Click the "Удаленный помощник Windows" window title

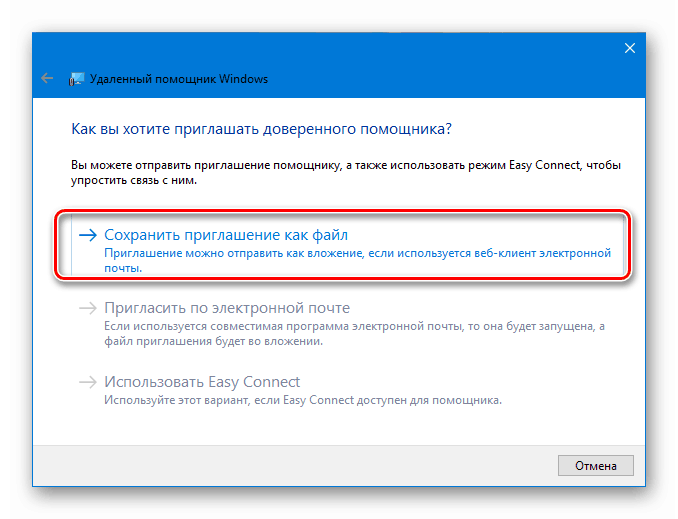coord(179,79)
